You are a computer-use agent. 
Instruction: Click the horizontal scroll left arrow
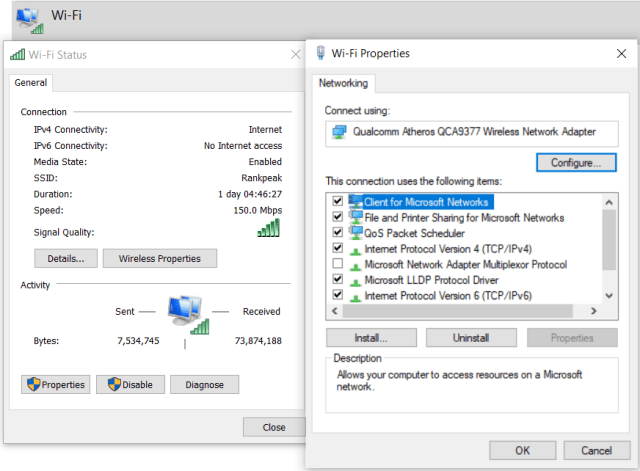point(335,311)
